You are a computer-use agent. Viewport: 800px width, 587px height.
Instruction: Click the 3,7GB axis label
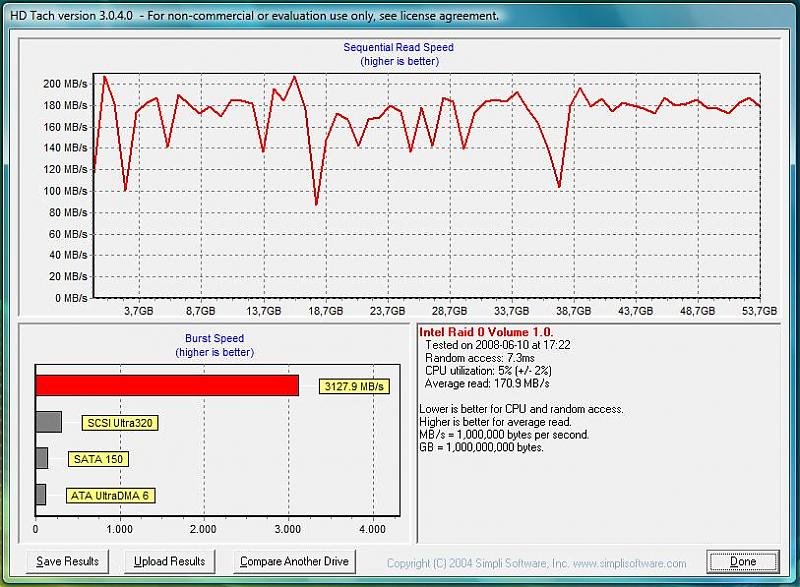pyautogui.click(x=139, y=311)
